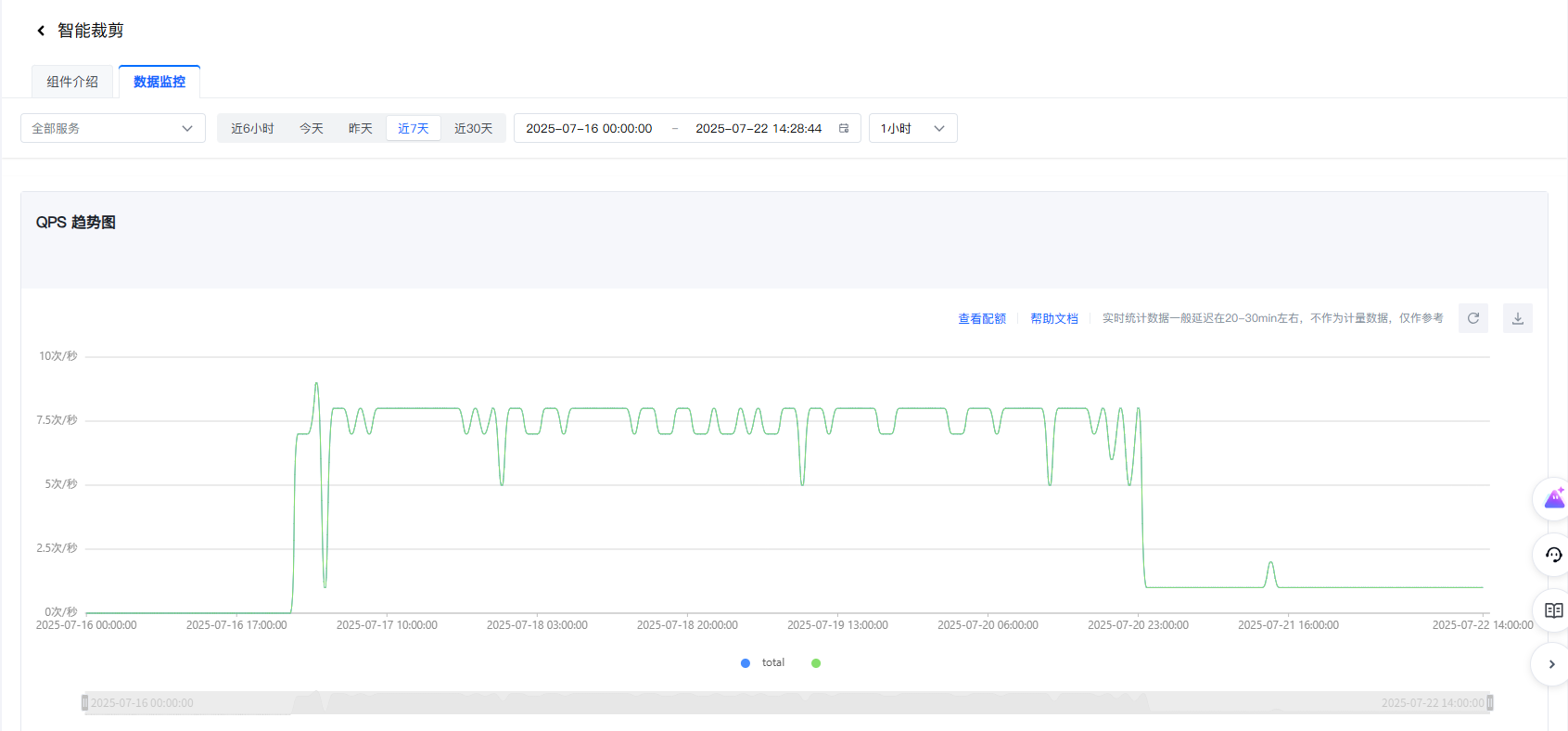Select the 近6小时 time range
The width and height of the screenshot is (1568, 731).
point(252,128)
